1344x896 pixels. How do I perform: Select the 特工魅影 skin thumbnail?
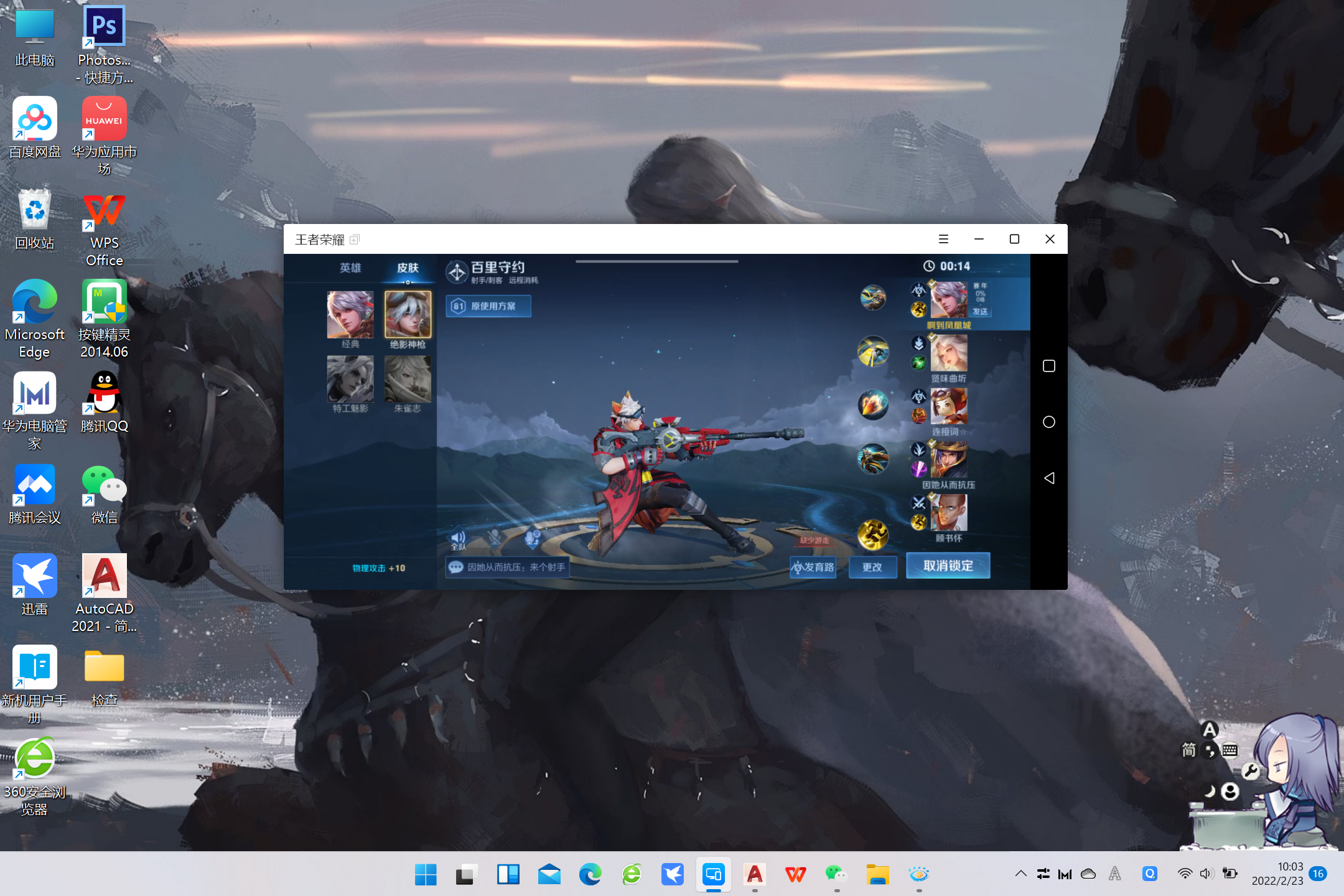[350, 379]
